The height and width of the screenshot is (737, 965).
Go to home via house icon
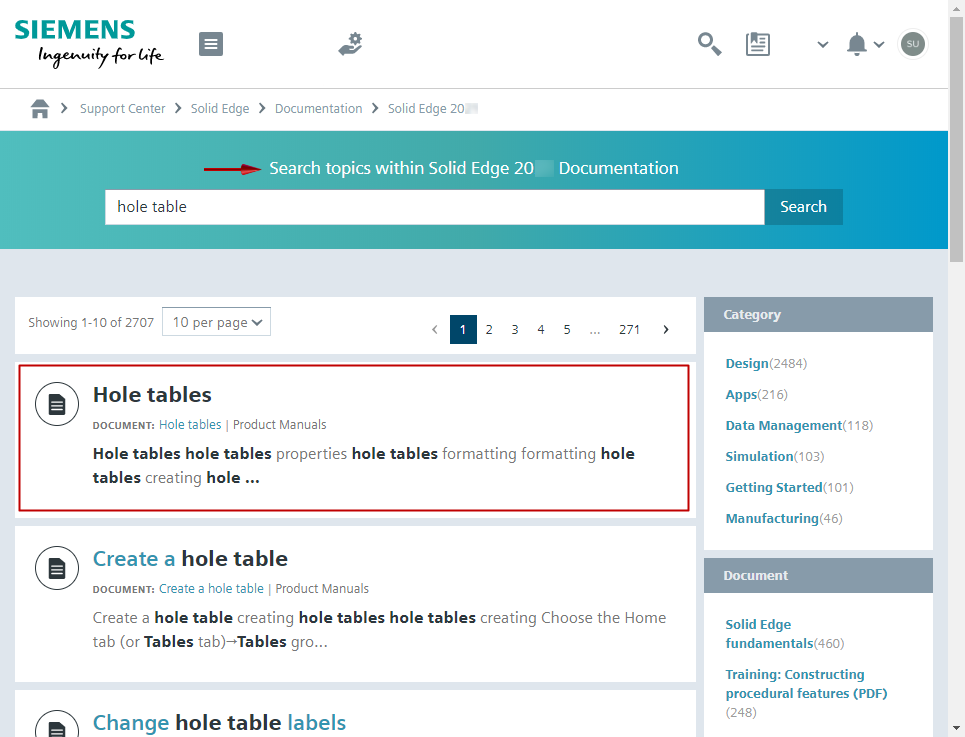pyautogui.click(x=40, y=109)
